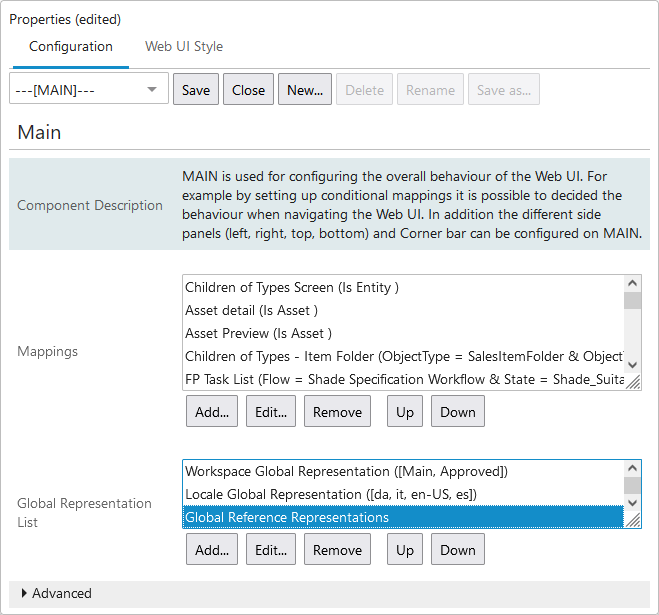Move mapping Up in the list
Viewport: 659px width, 615px height.
pyautogui.click(x=405, y=412)
